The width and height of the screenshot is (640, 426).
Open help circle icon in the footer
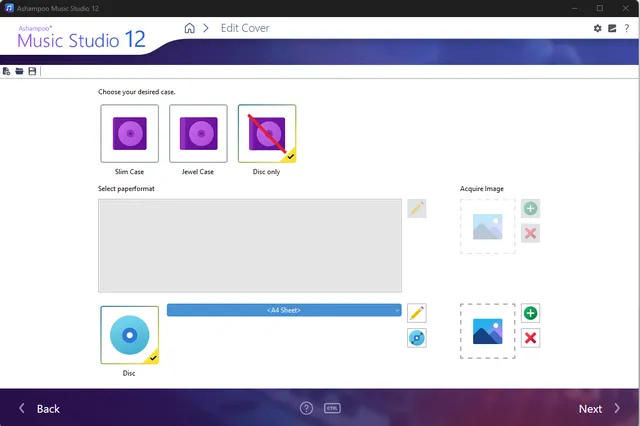[x=306, y=408]
